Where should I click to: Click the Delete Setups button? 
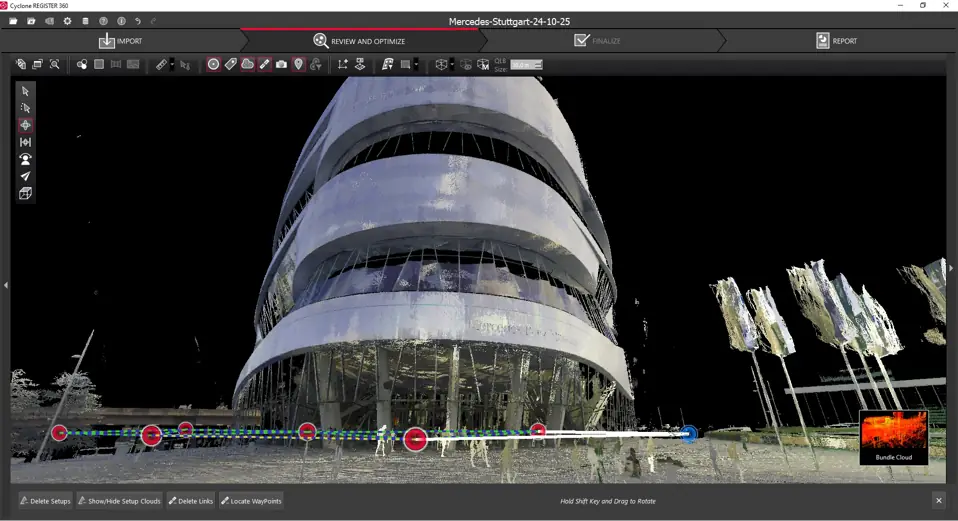[x=45, y=501]
